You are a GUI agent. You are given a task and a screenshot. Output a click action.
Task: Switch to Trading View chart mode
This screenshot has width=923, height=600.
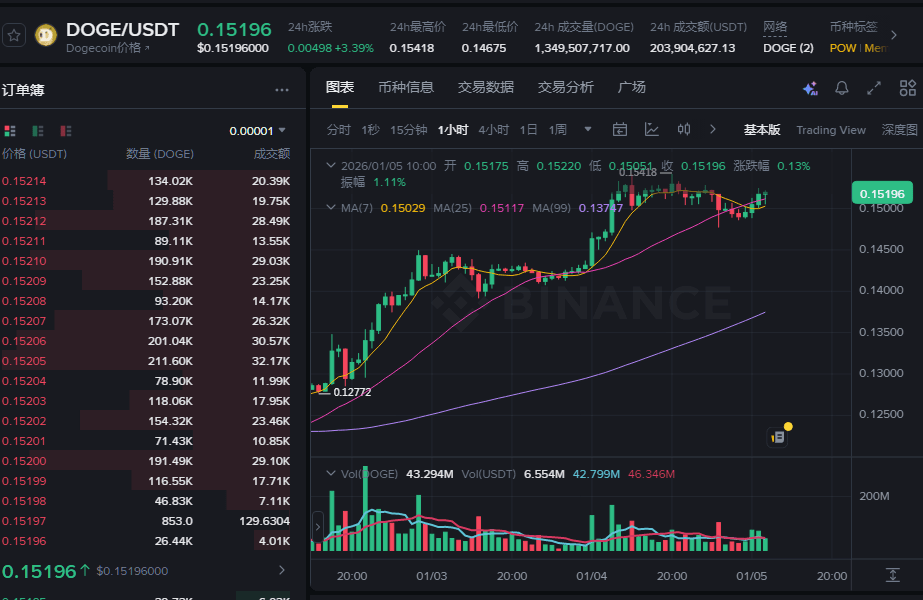click(831, 130)
